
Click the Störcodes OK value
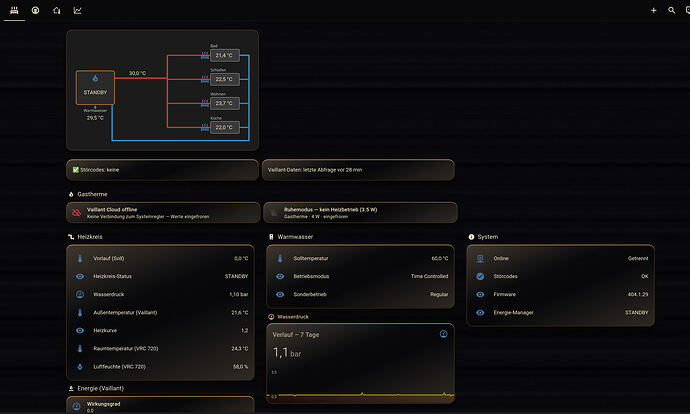645,276
